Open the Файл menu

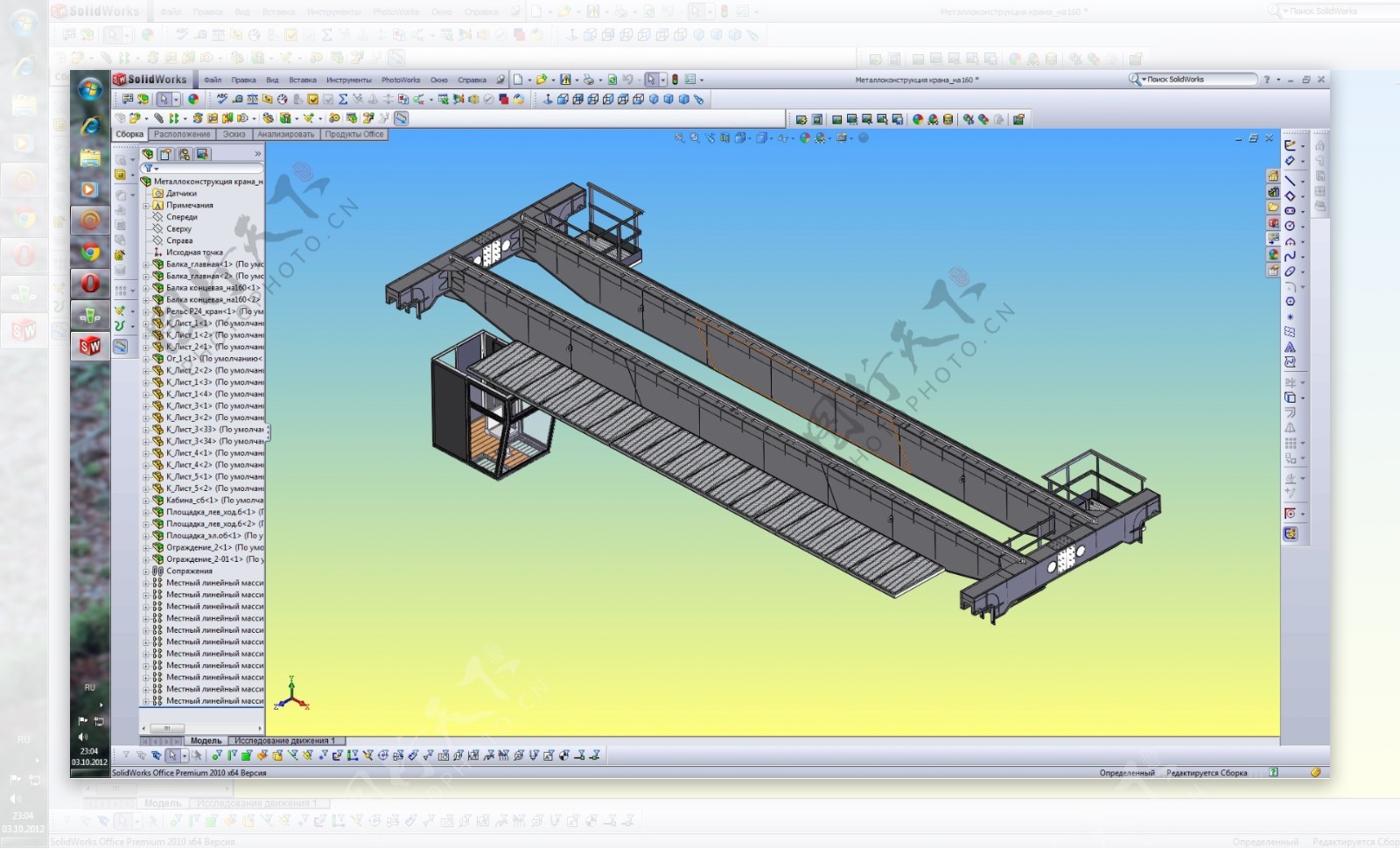click(213, 80)
